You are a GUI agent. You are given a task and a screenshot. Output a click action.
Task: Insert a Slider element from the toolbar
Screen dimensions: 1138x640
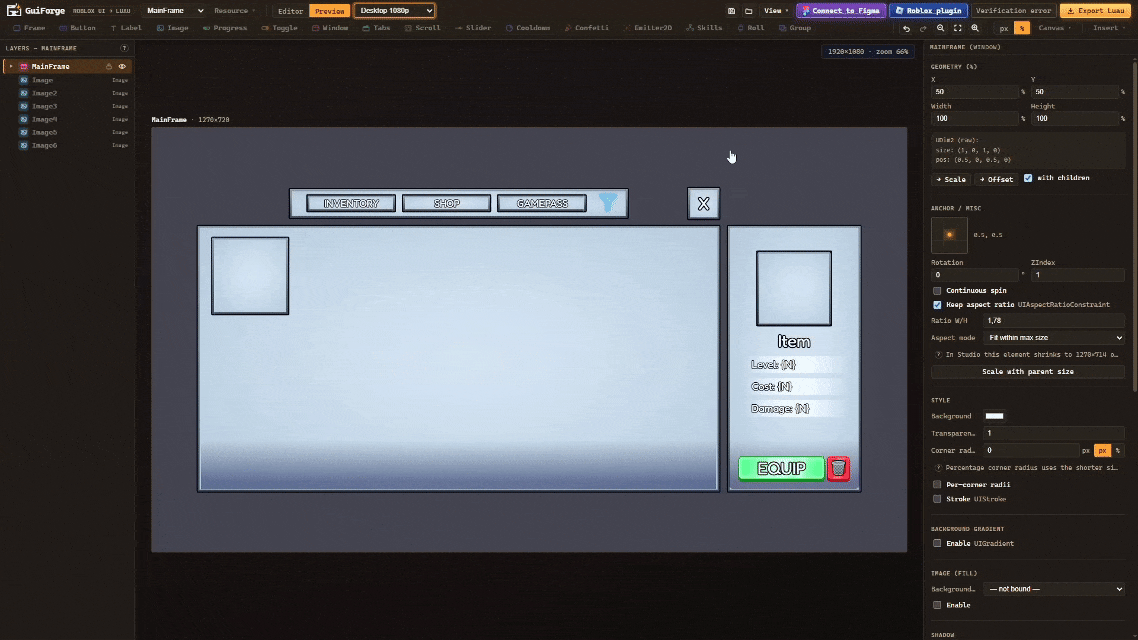tap(473, 28)
